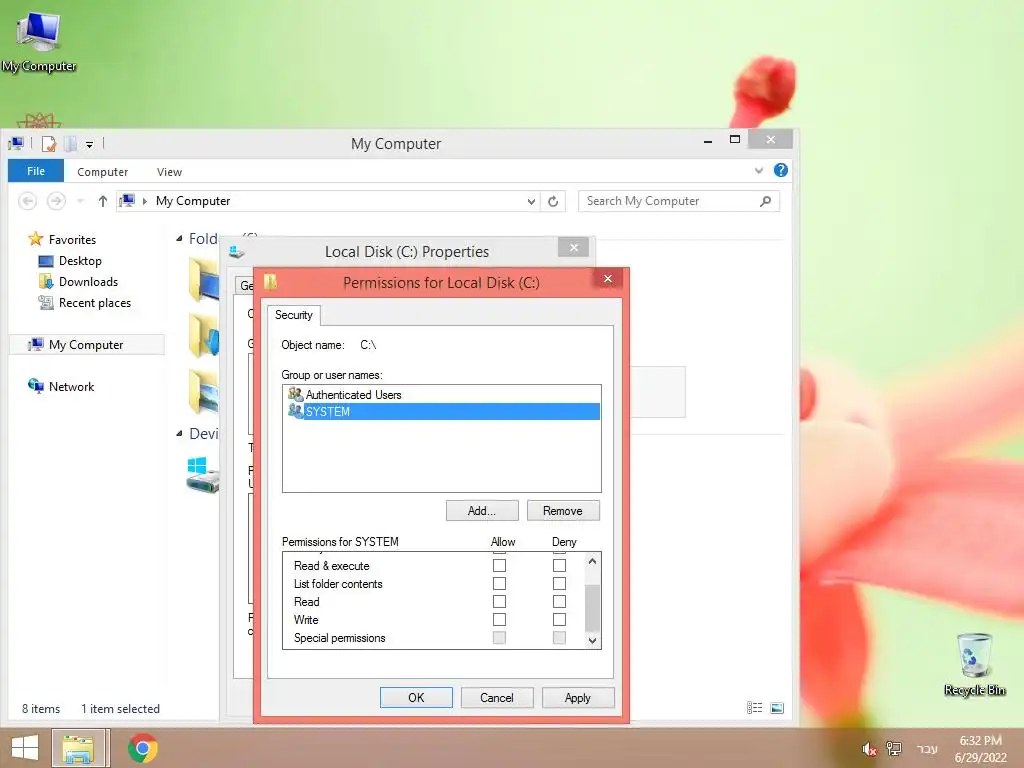Click the search magnifier icon
1024x768 pixels.
pos(765,201)
